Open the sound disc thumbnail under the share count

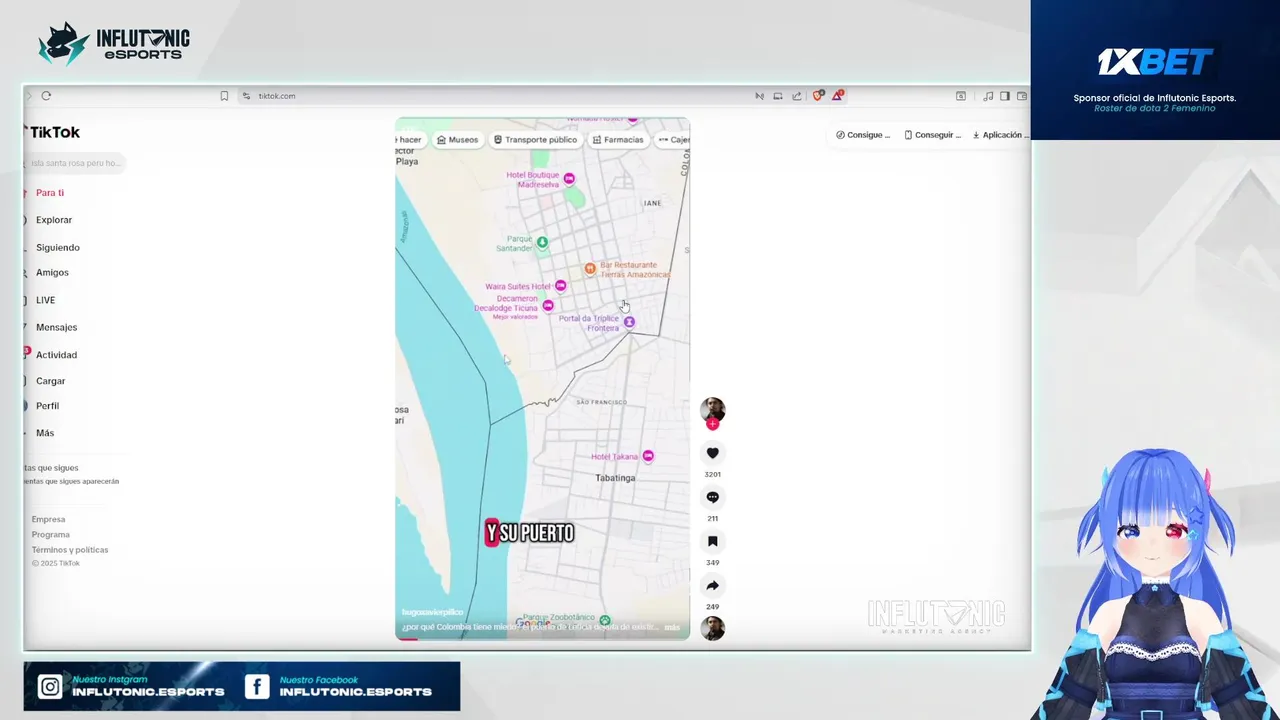712,628
